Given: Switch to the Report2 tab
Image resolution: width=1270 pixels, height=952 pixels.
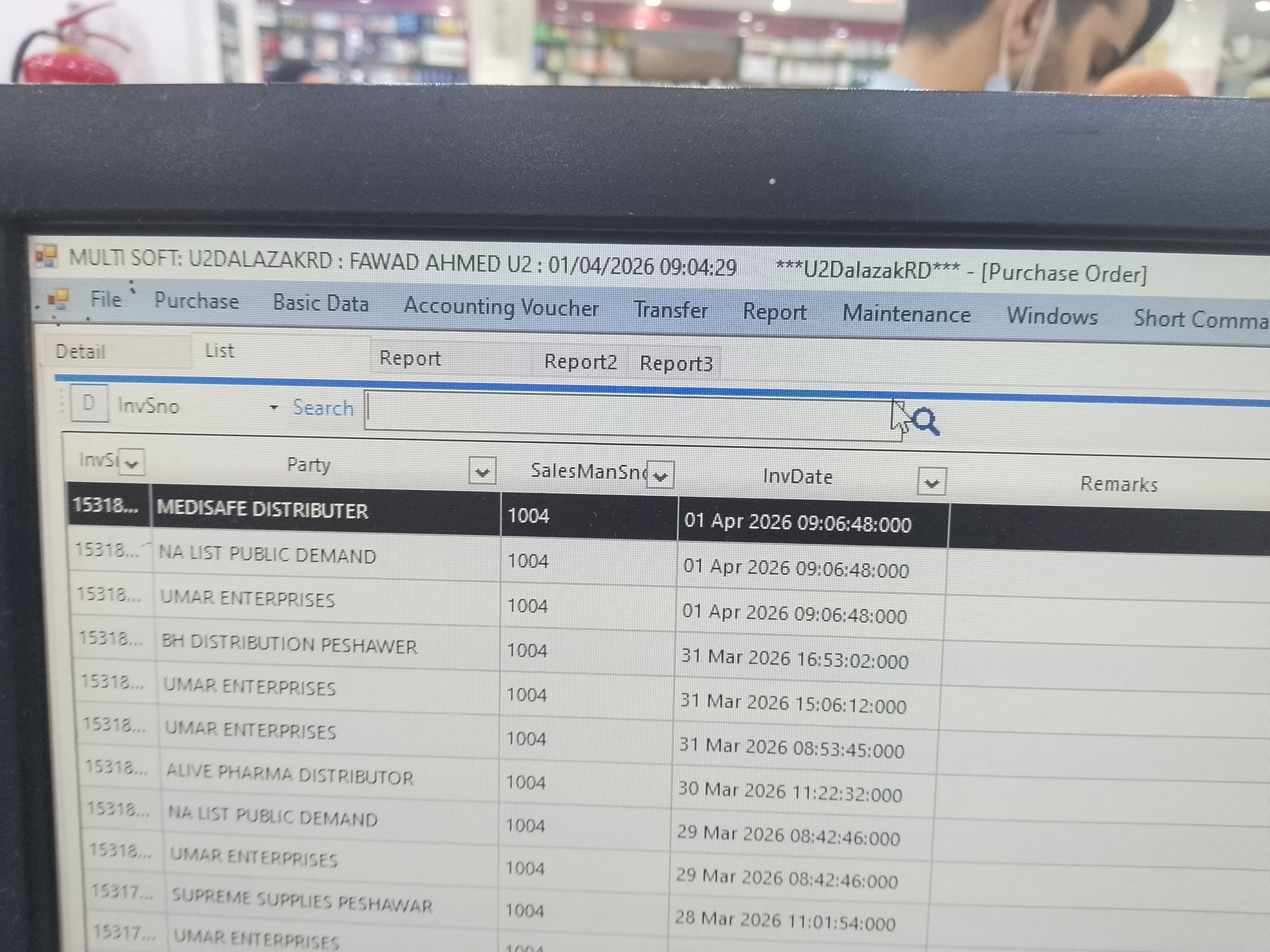Looking at the screenshot, I should tap(580, 362).
